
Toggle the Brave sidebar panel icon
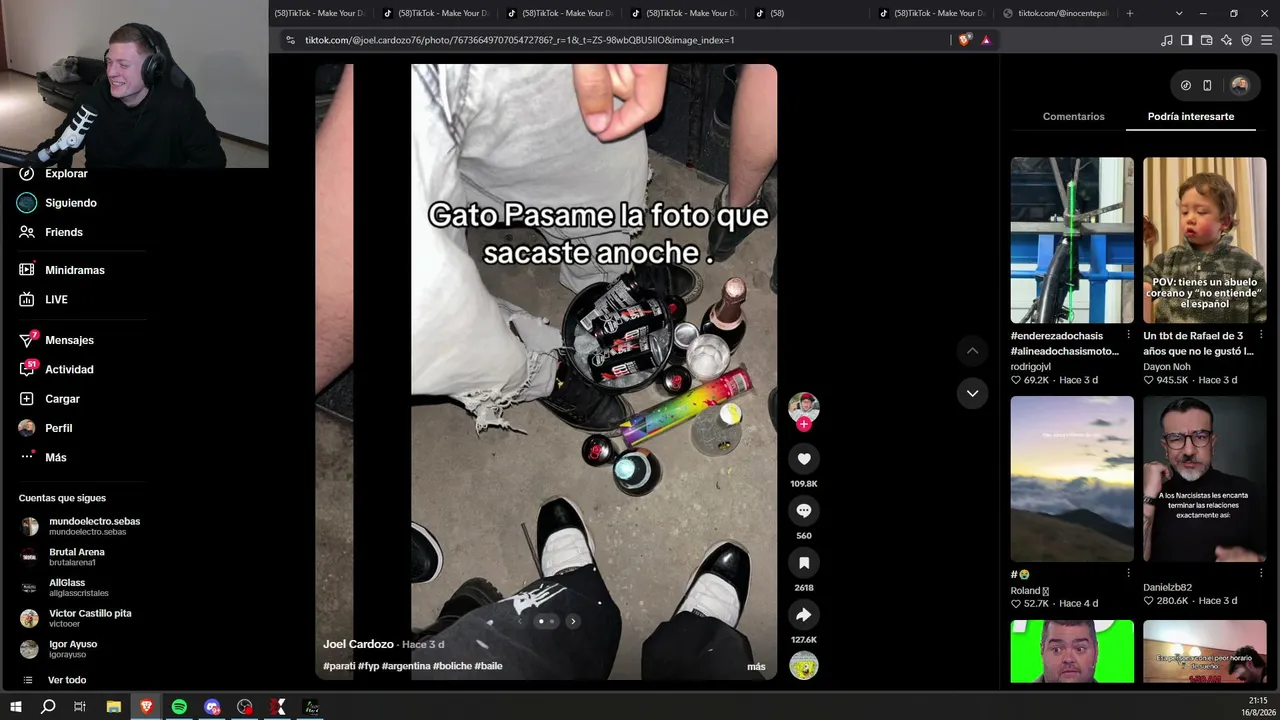pos(1186,40)
